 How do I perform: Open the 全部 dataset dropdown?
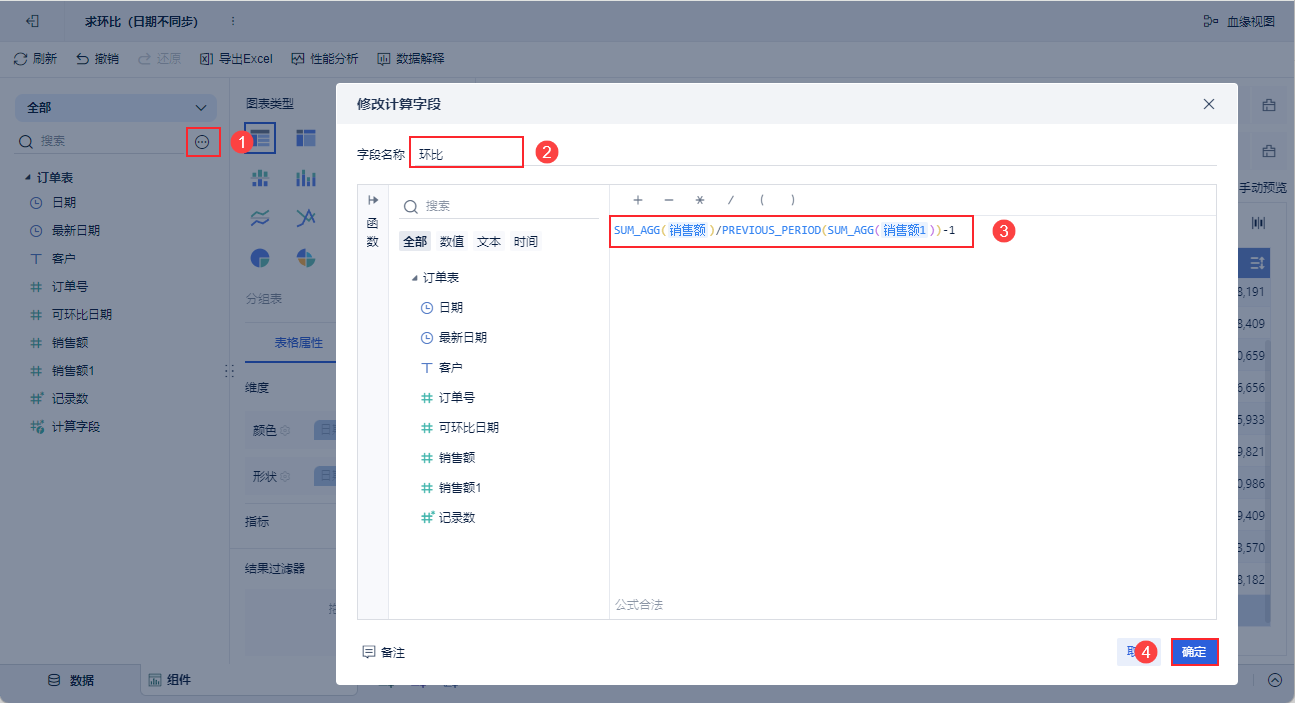pos(116,107)
